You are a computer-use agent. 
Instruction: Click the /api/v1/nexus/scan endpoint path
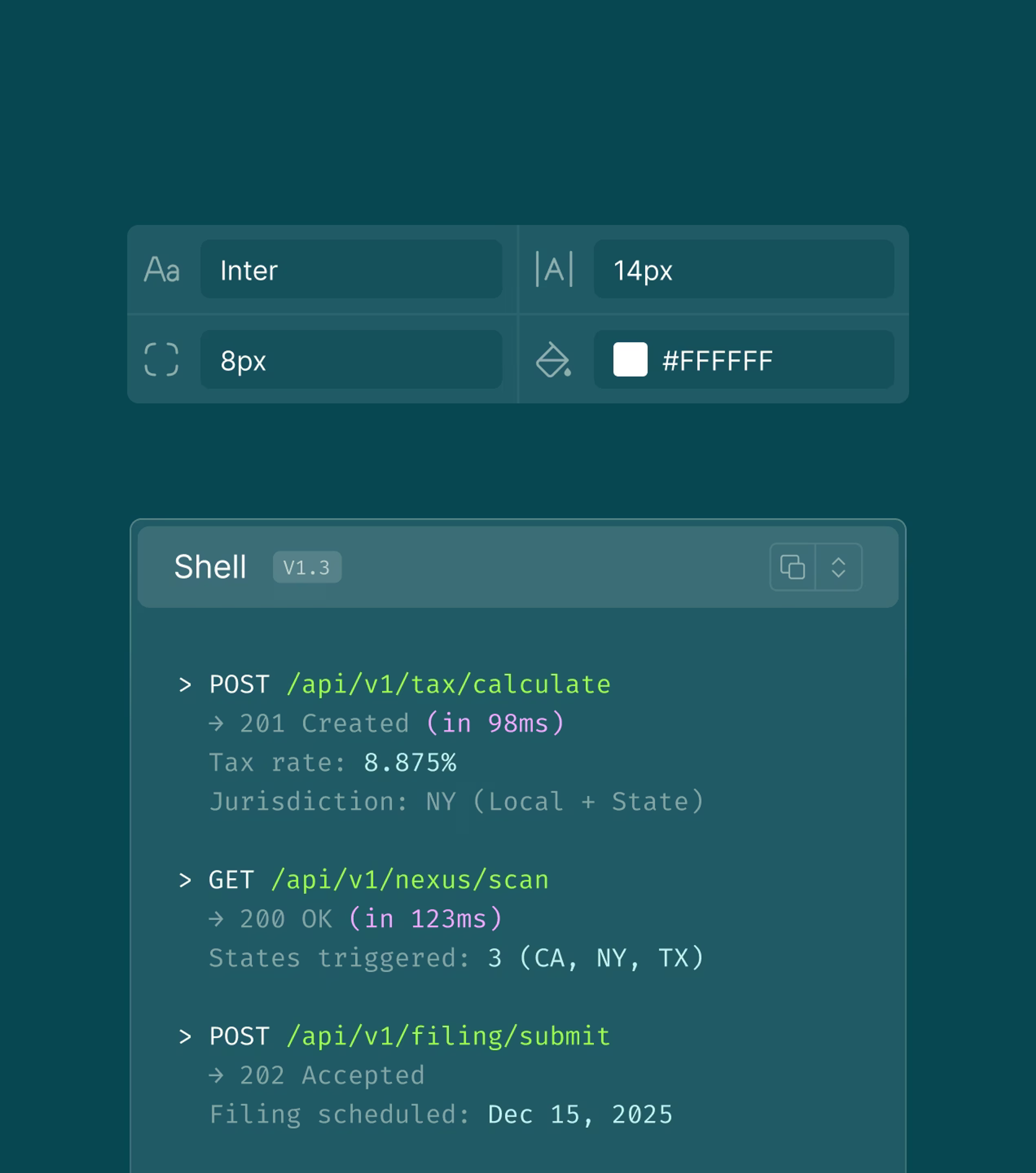pos(410,880)
